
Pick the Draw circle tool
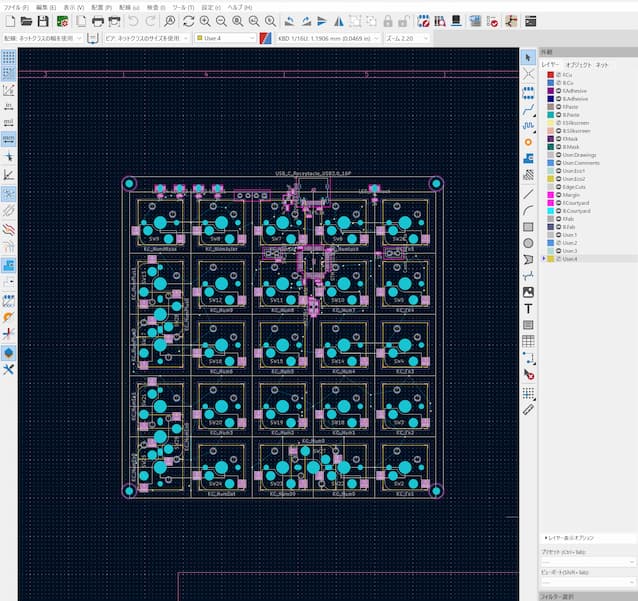point(528,242)
